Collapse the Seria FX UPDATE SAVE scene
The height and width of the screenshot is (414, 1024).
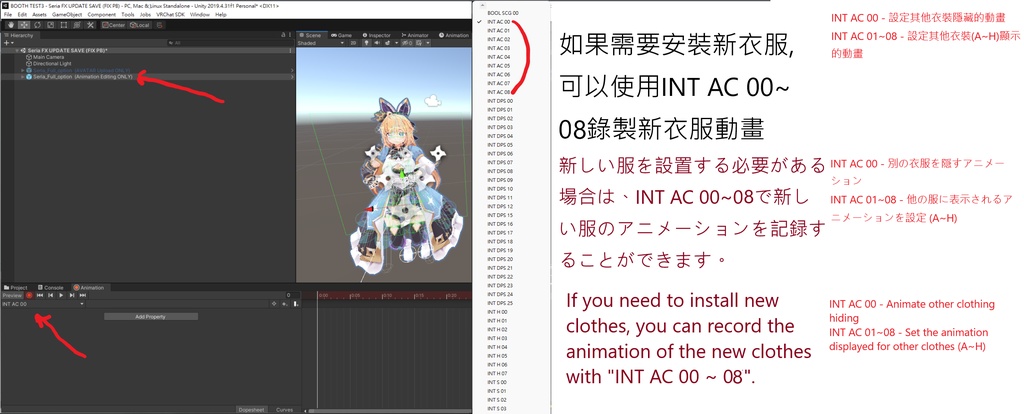pos(17,50)
